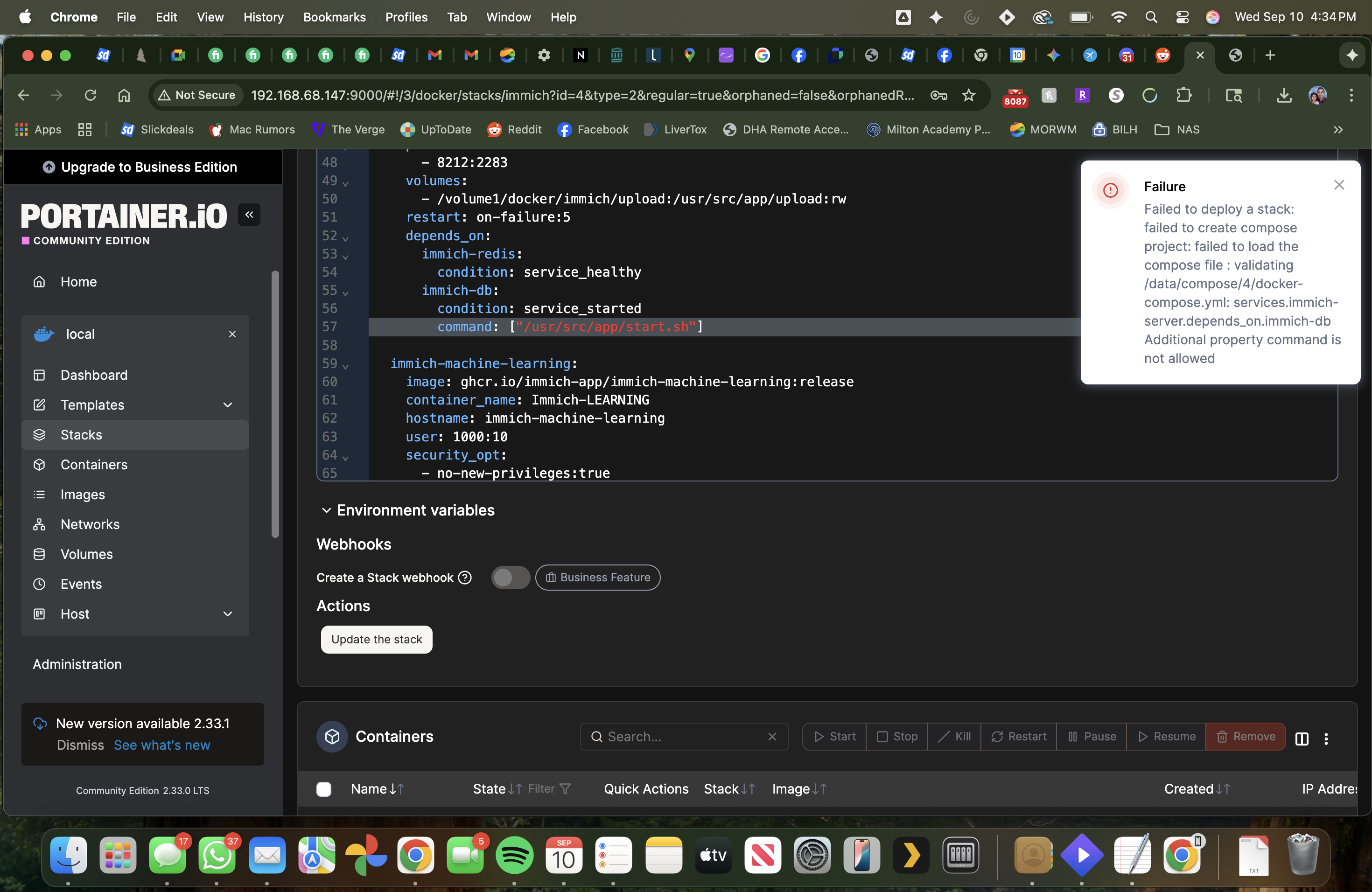Click the Business Feature badge
This screenshot has width=1372, height=892.
(x=598, y=578)
